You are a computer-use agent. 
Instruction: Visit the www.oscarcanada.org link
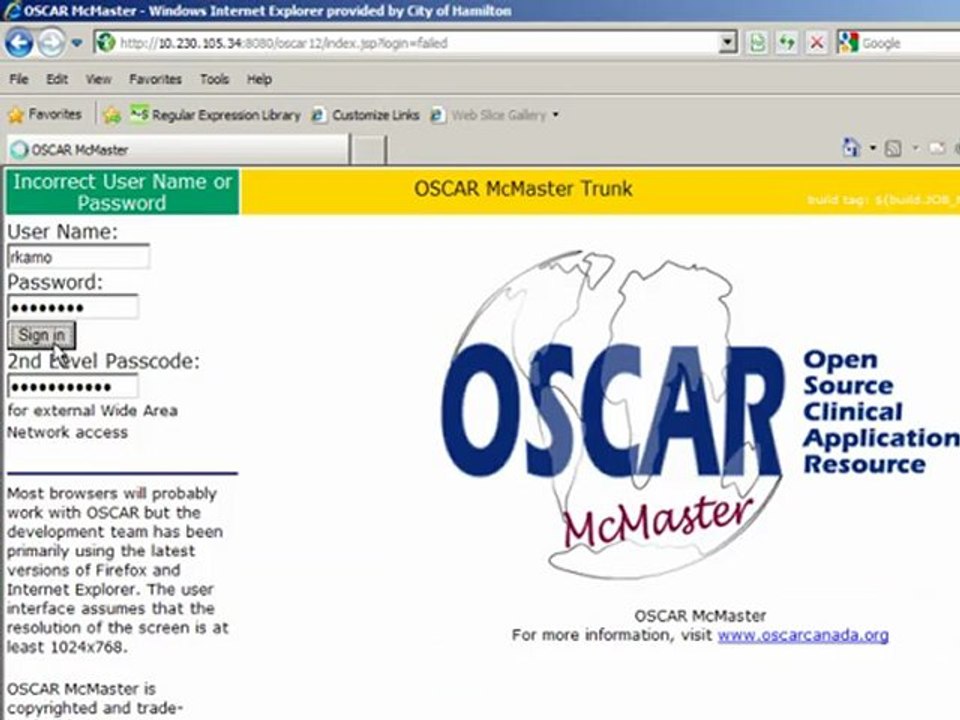[803, 635]
